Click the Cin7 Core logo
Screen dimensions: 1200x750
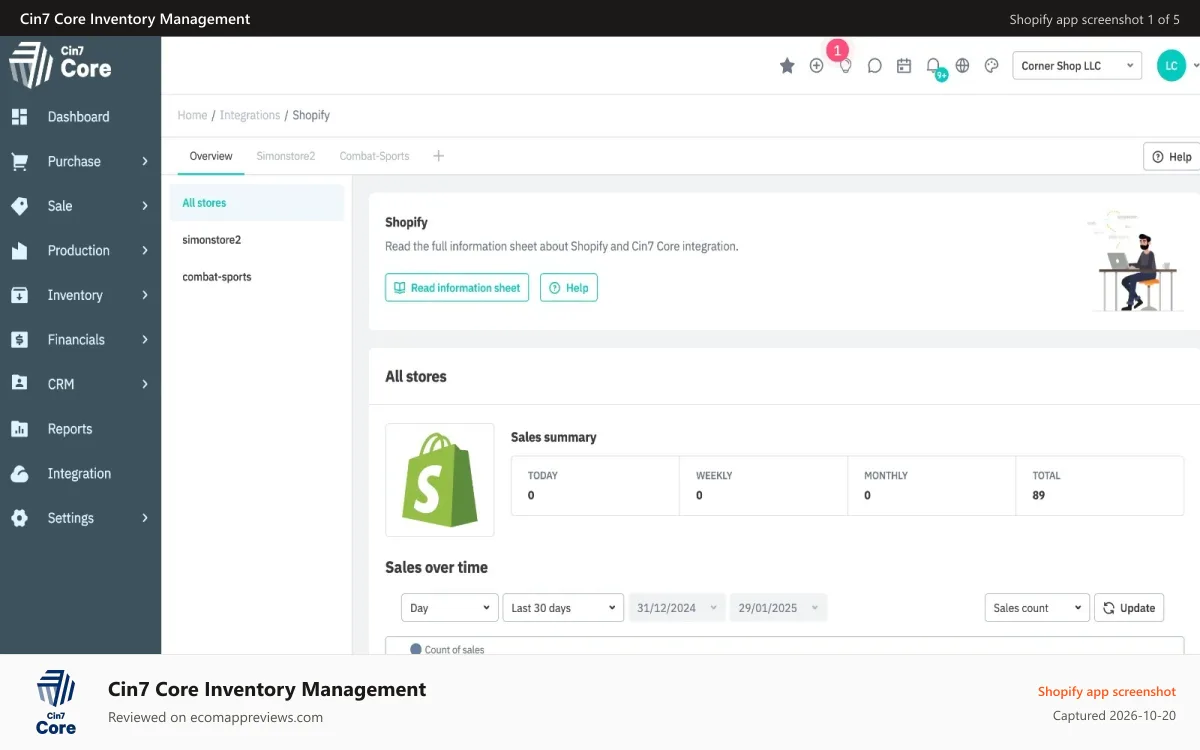pyautogui.click(x=60, y=65)
